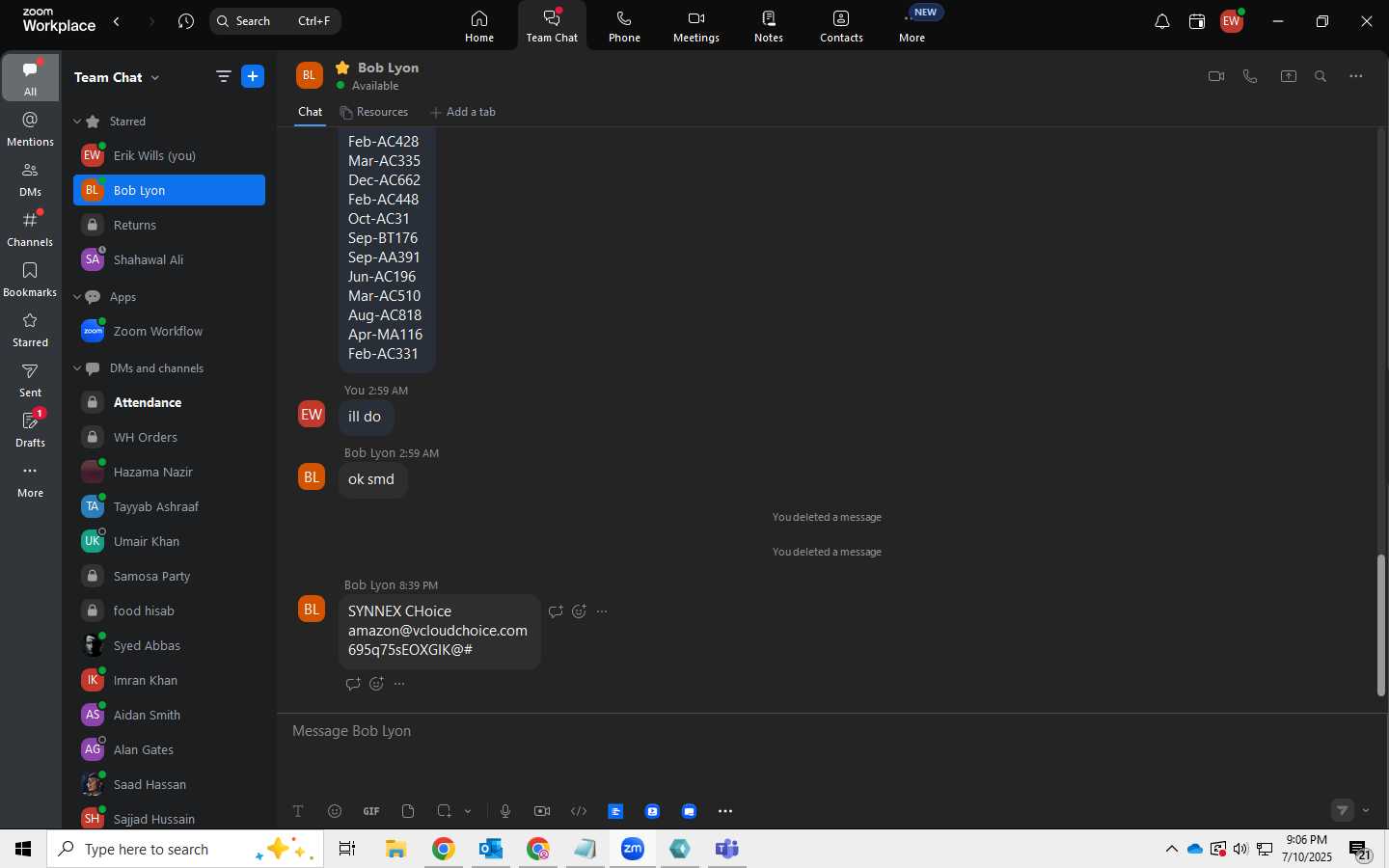The image size is (1389, 868).
Task: Open the Returns channel
Action: click(169, 225)
